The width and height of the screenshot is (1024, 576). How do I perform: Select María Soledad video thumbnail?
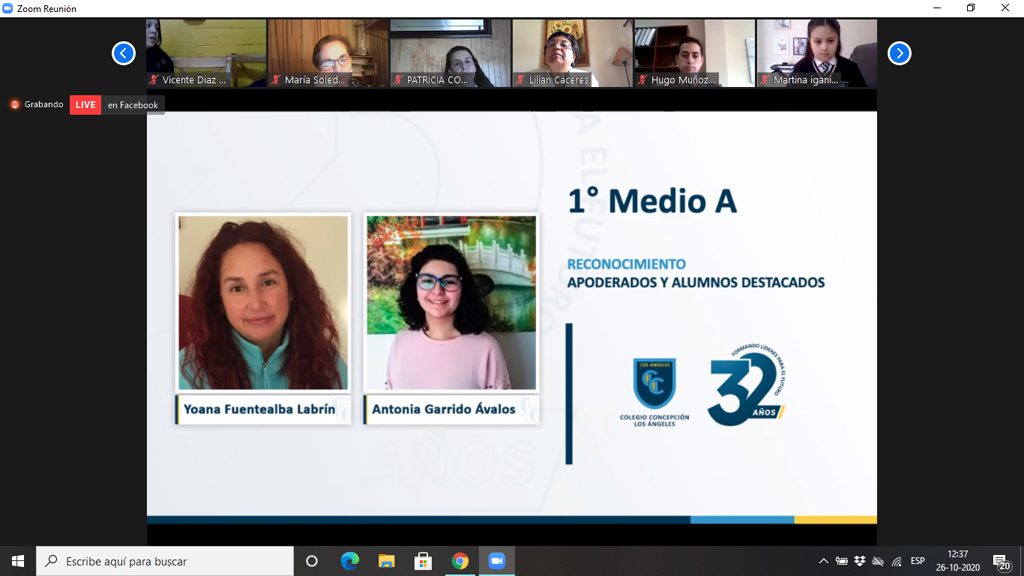[x=328, y=53]
